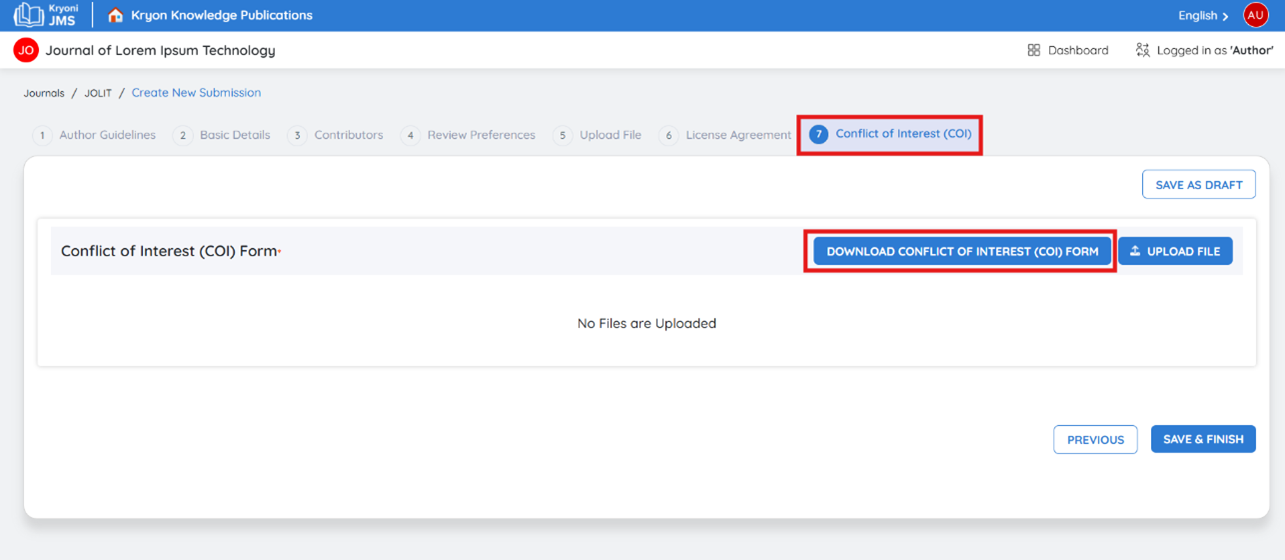This screenshot has width=1285, height=560.
Task: Download the Conflict of Interest (COI) form
Action: [x=962, y=251]
